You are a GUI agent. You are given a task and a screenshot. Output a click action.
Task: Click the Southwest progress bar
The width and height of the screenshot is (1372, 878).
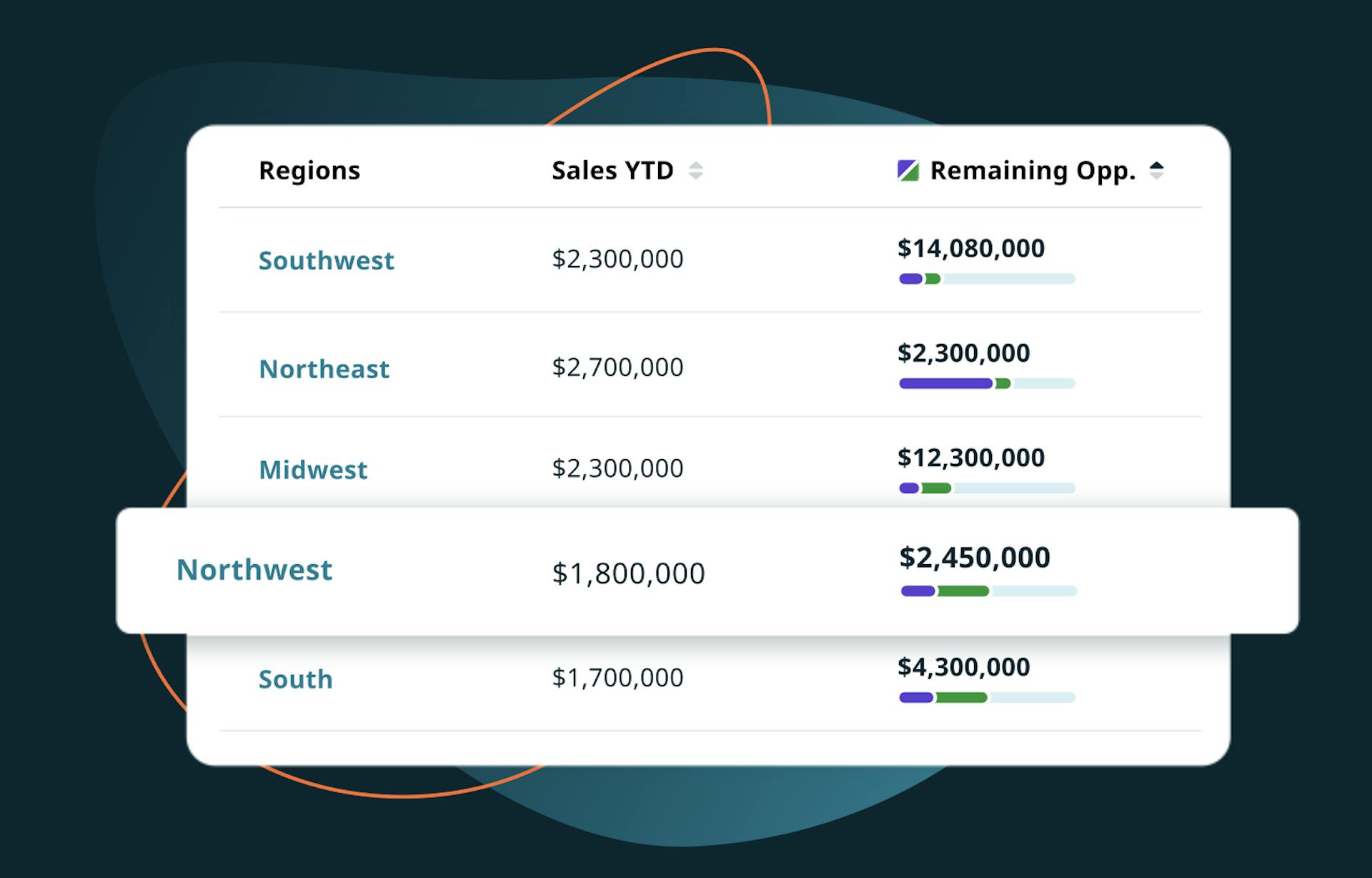987,279
